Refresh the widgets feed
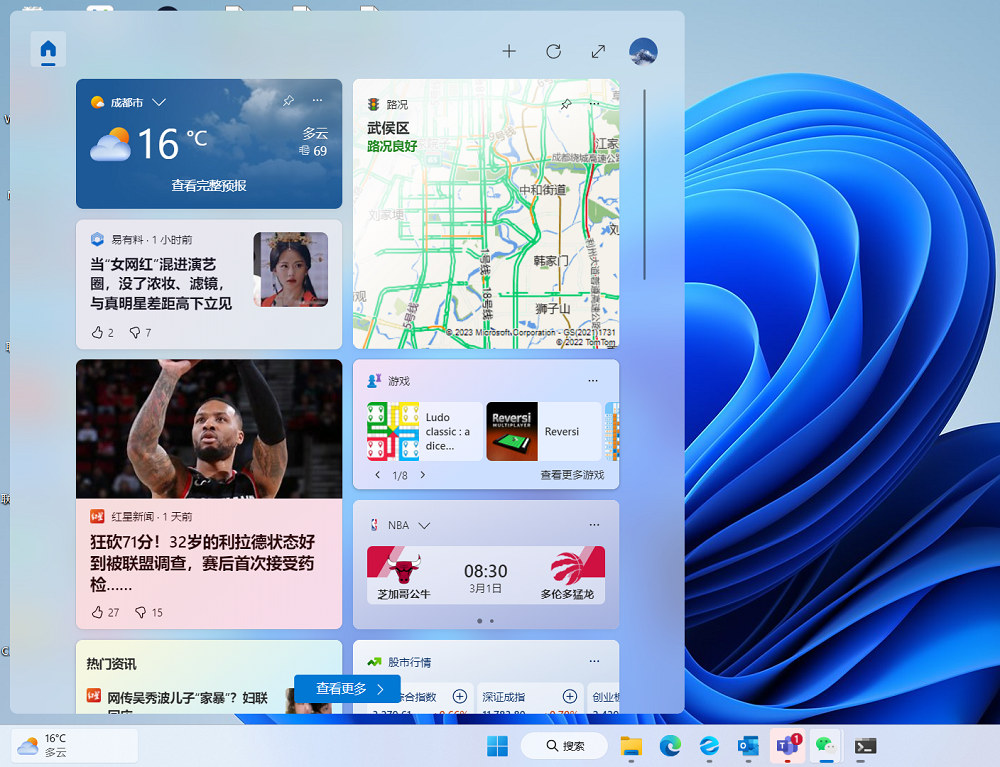1000x767 pixels. [x=554, y=51]
